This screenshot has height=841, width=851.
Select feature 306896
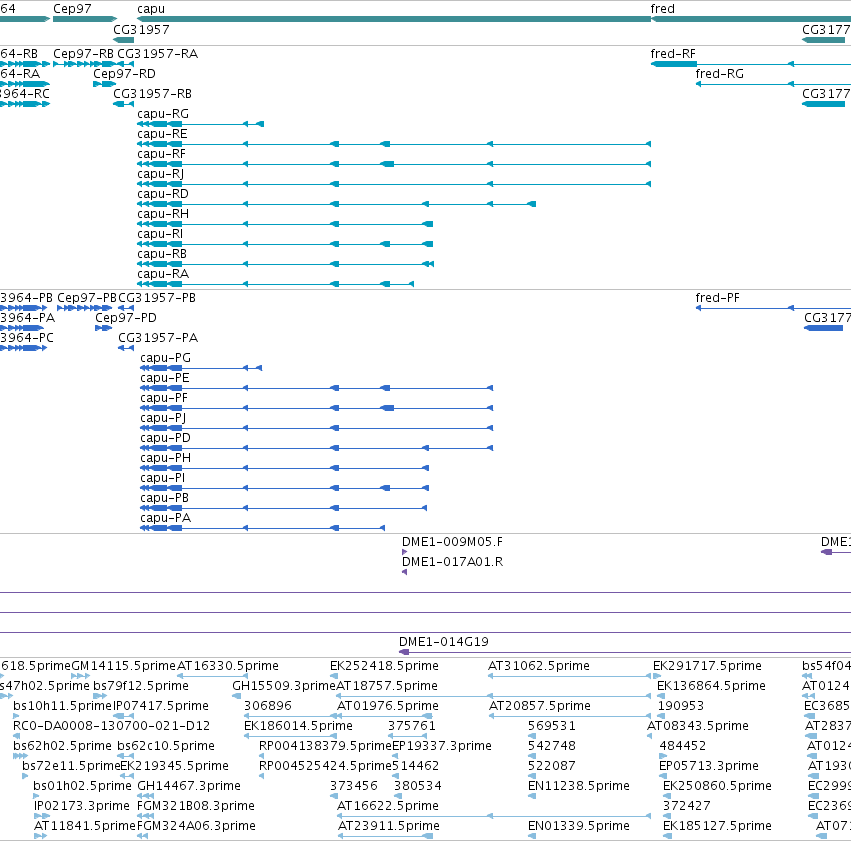(x=268, y=706)
